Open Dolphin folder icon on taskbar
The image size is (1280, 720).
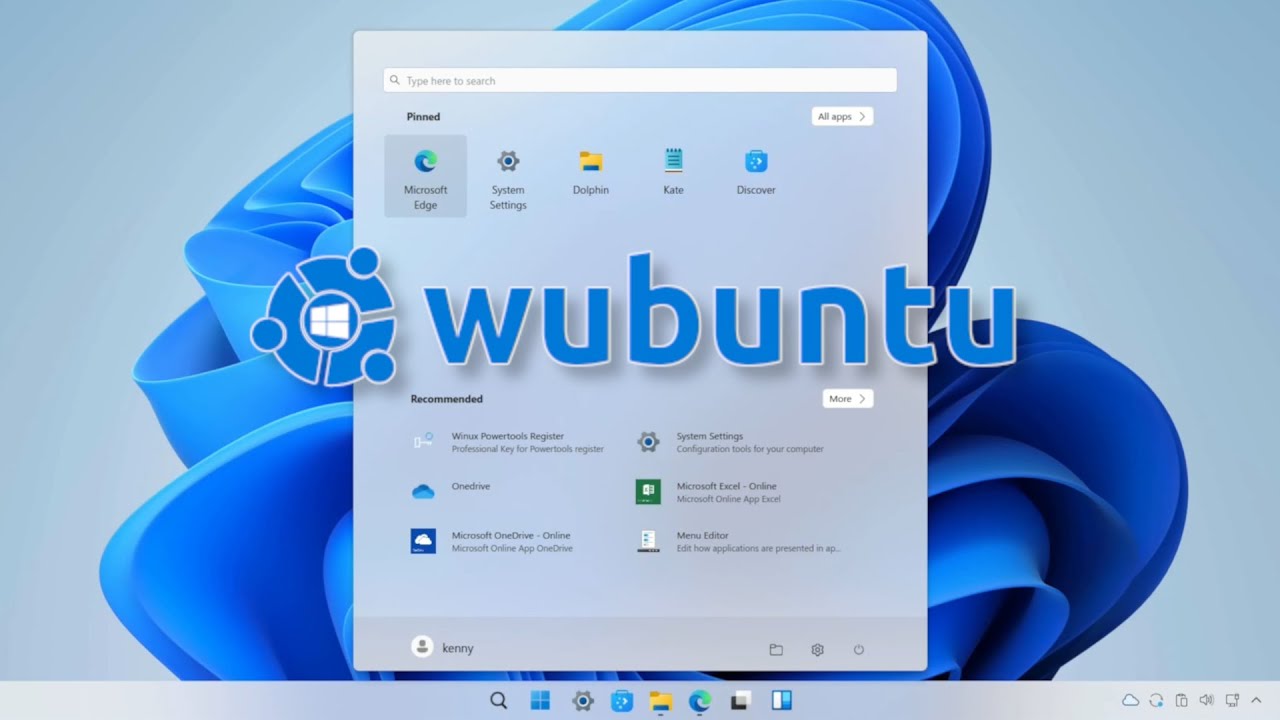(660, 701)
